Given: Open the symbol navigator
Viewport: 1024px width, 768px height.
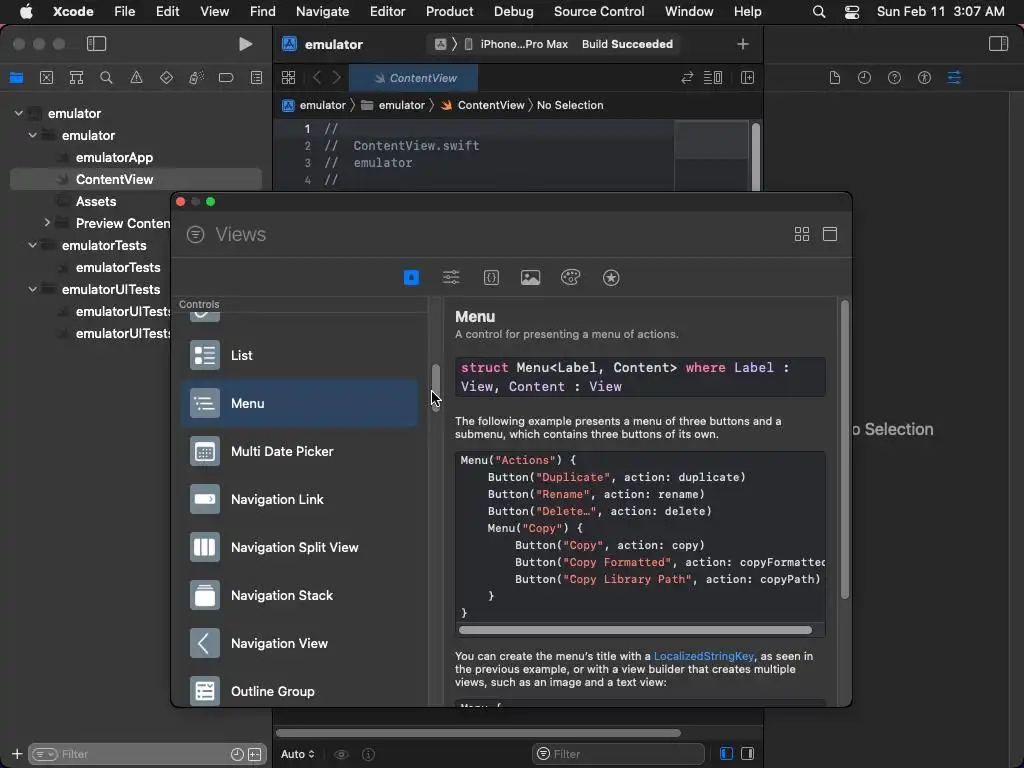Looking at the screenshot, I should (76, 78).
